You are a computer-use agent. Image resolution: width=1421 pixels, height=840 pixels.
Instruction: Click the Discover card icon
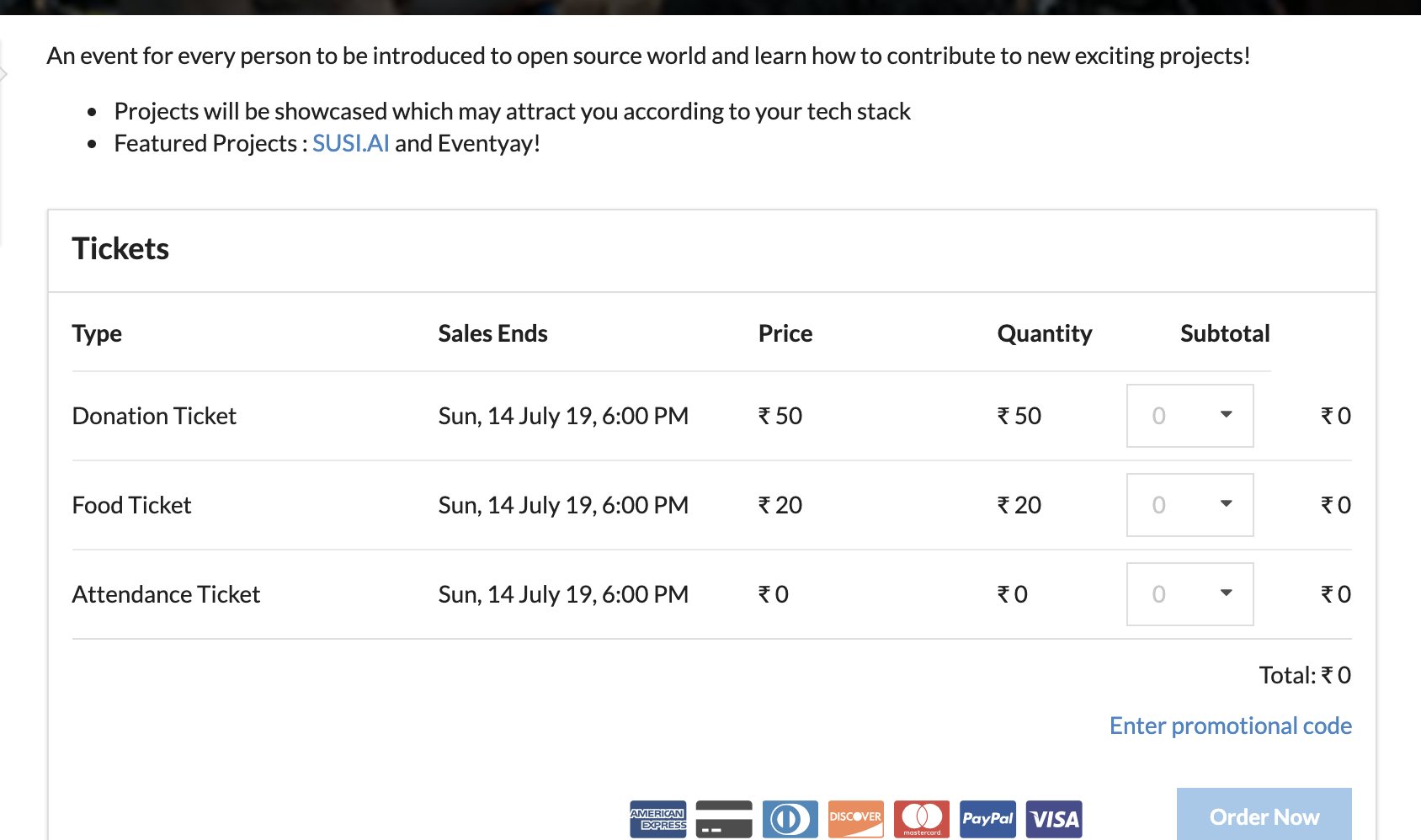(855, 819)
